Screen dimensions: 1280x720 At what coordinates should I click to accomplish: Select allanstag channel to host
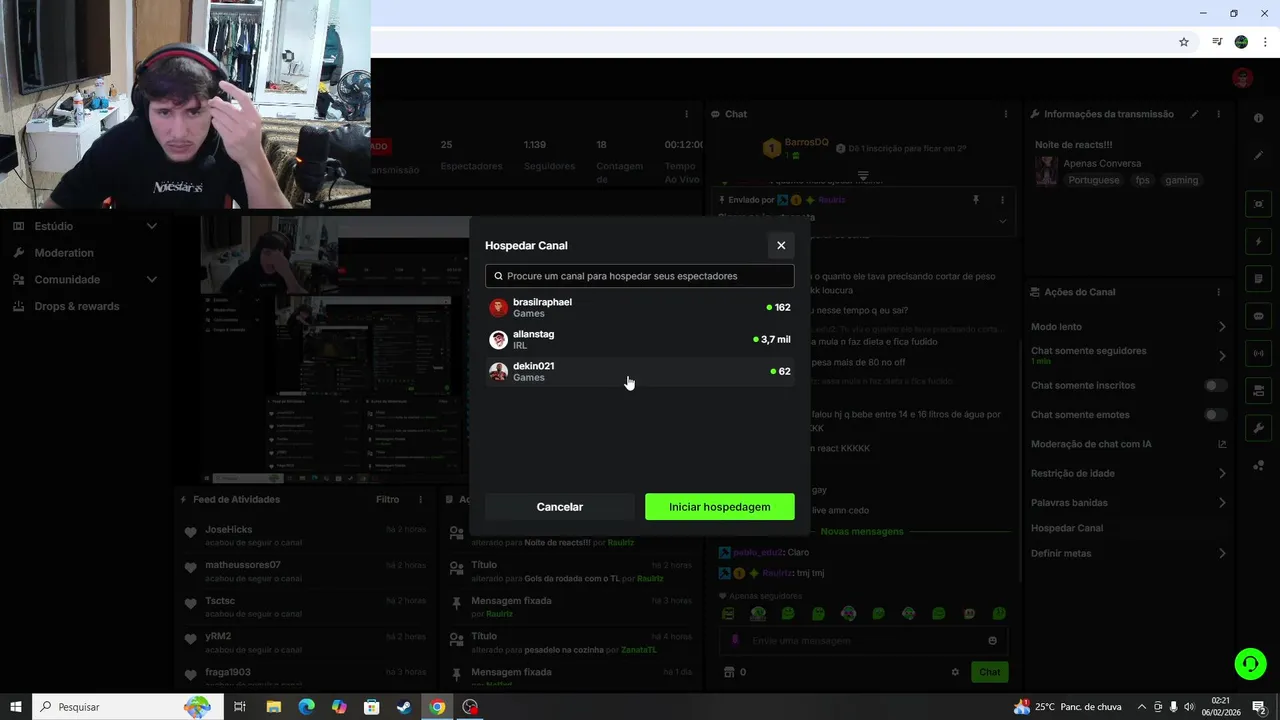click(640, 339)
